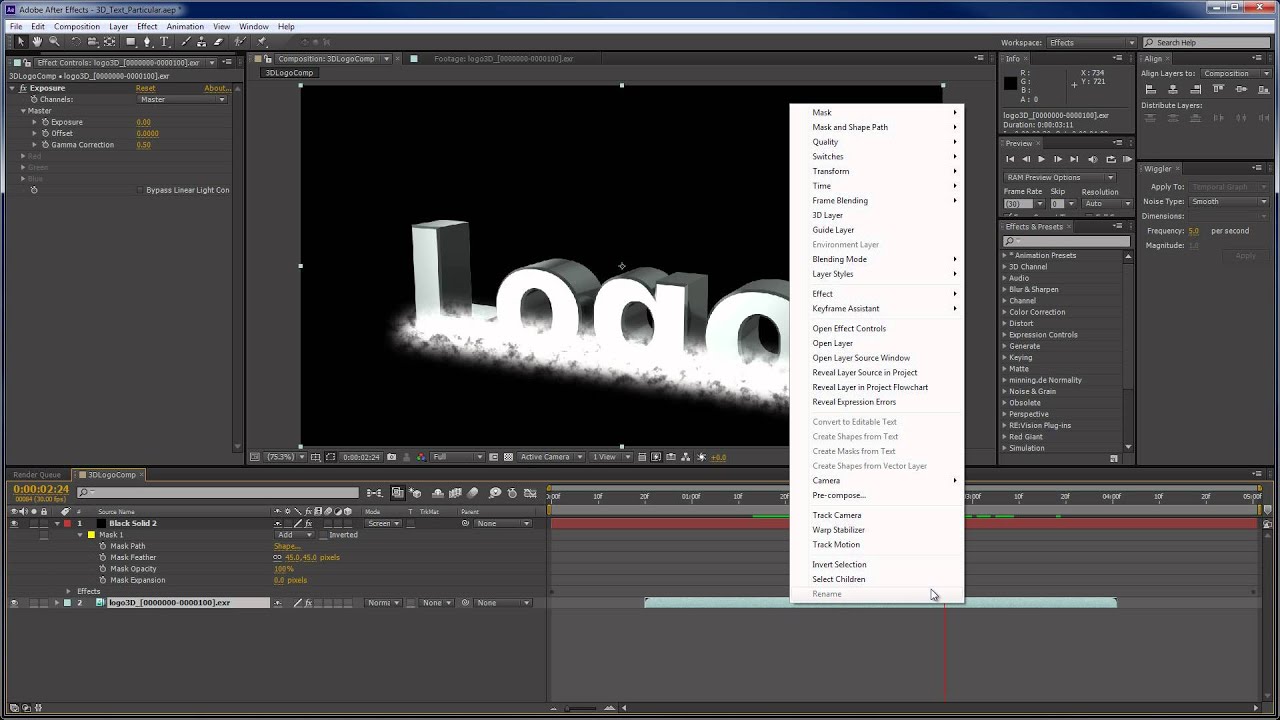Open Screen blending mode dropdown for Black Solid 2

pos(384,523)
